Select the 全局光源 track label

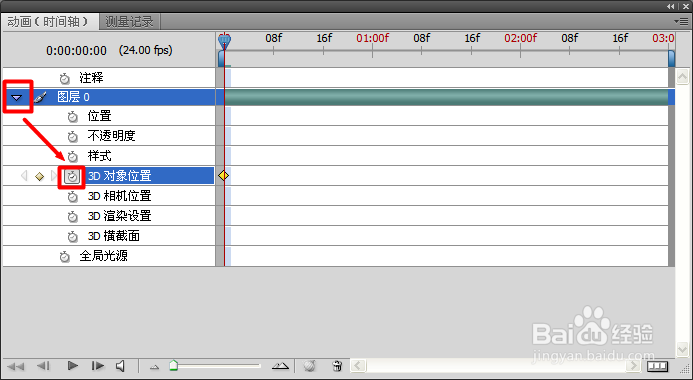click(103, 256)
